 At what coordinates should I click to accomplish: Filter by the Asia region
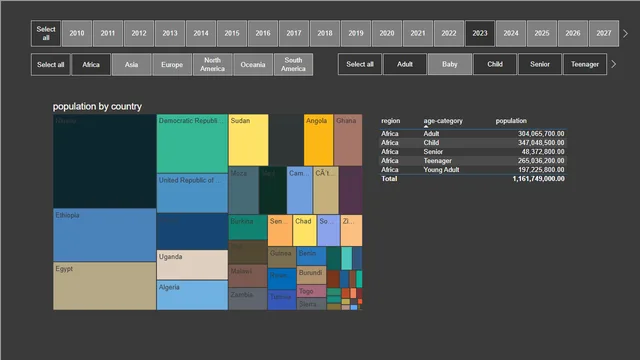click(131, 64)
